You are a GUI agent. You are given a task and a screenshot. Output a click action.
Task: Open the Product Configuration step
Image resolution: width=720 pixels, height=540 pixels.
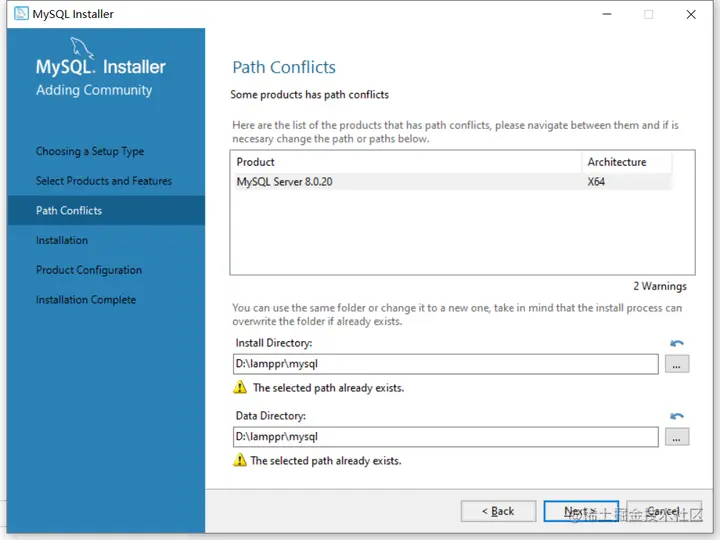(89, 270)
